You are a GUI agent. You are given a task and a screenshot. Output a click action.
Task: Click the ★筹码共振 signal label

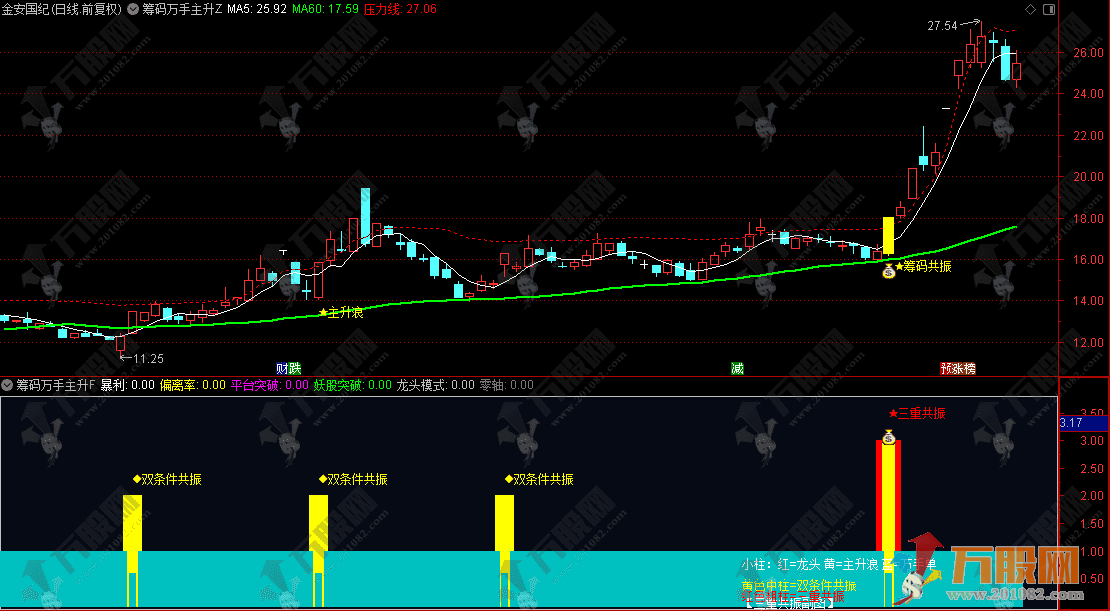click(x=923, y=266)
